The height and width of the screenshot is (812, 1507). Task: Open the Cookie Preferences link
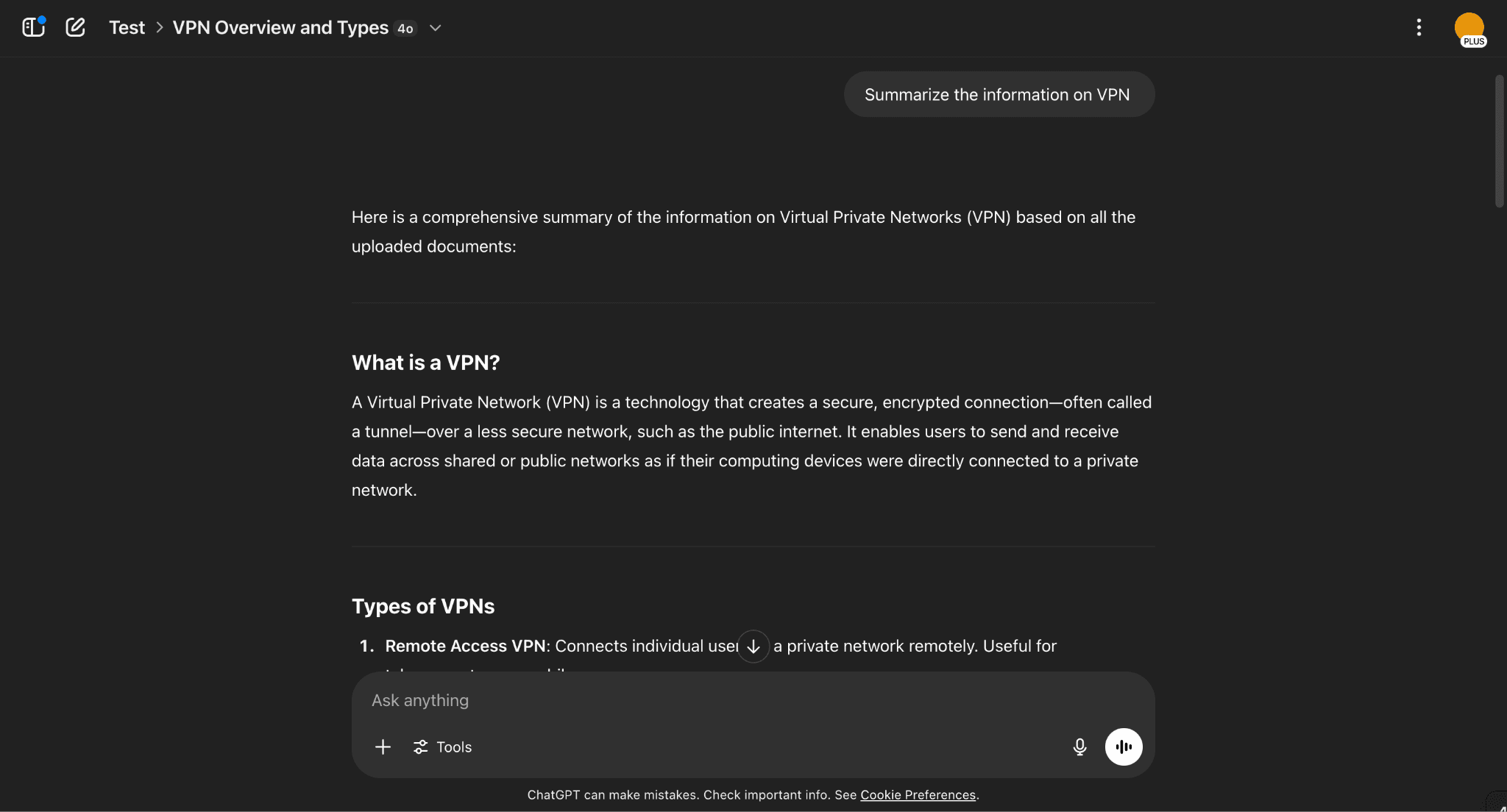tap(918, 795)
